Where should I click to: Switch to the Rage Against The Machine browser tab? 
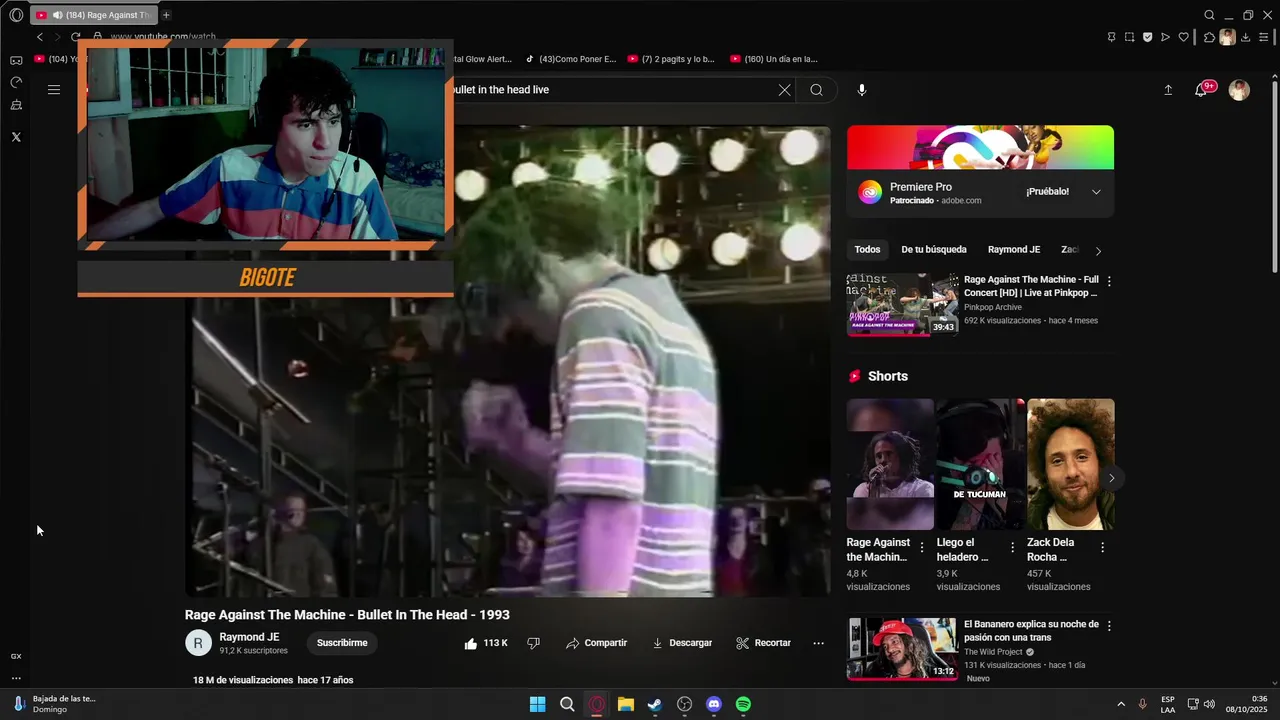[93, 15]
